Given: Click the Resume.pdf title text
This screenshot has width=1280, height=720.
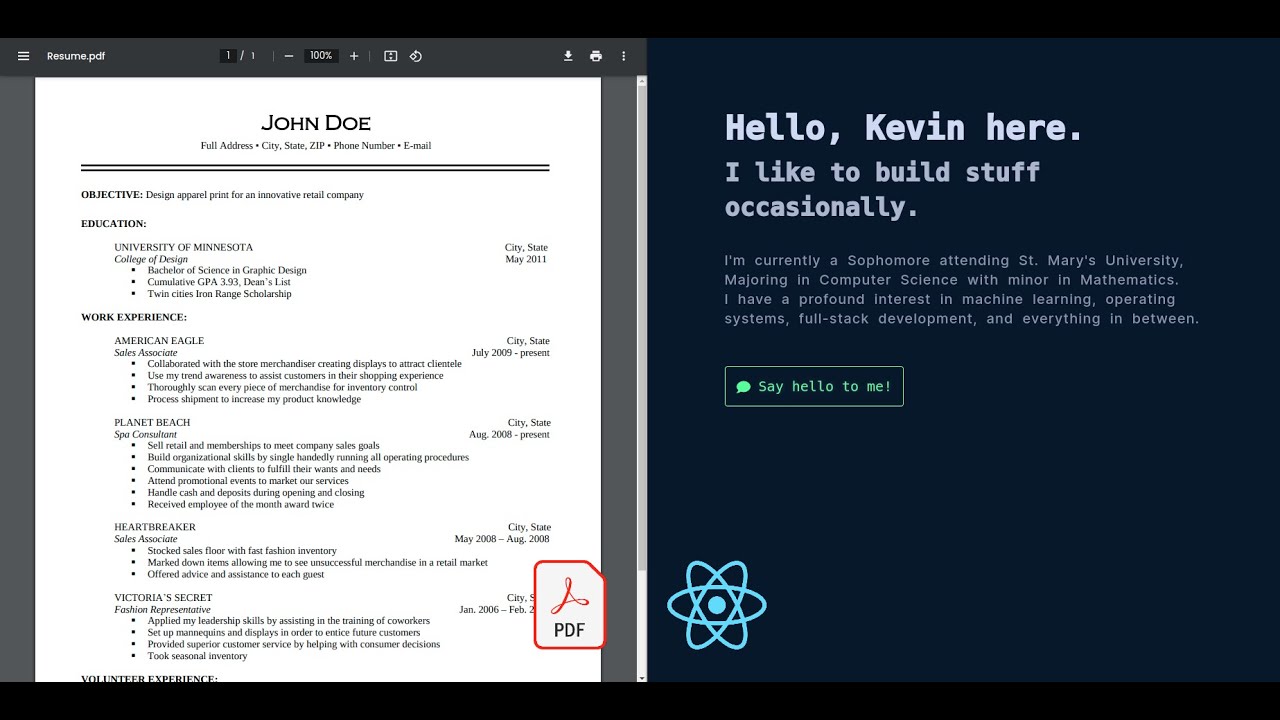Looking at the screenshot, I should [x=76, y=56].
